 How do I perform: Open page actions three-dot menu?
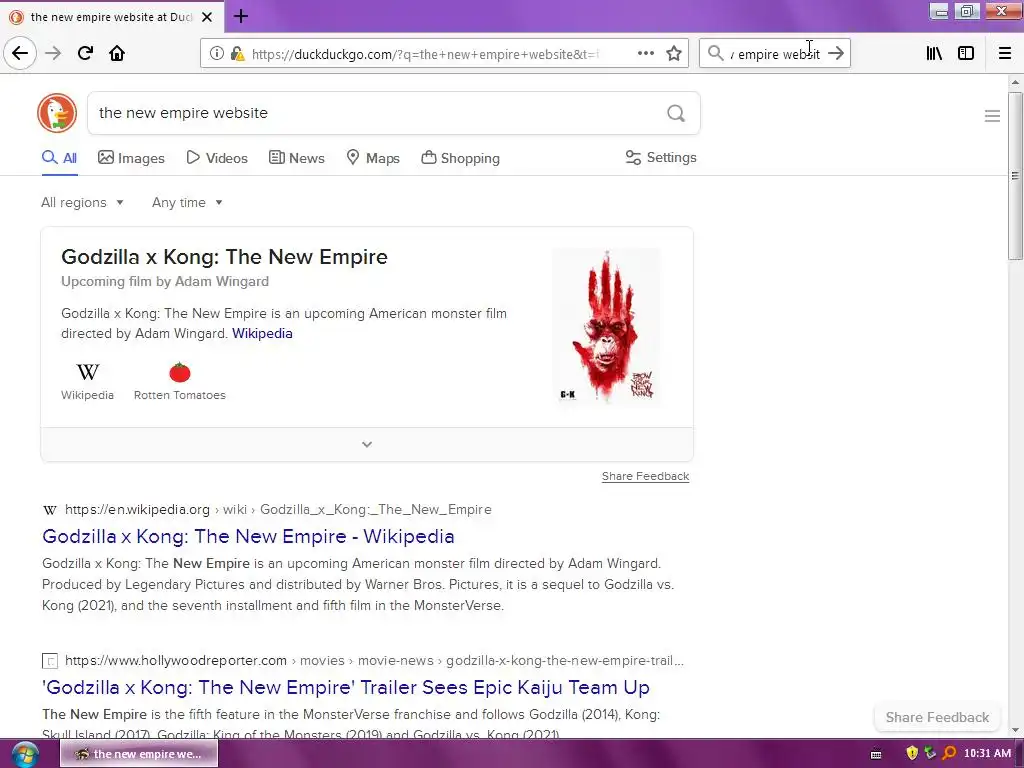pos(645,54)
